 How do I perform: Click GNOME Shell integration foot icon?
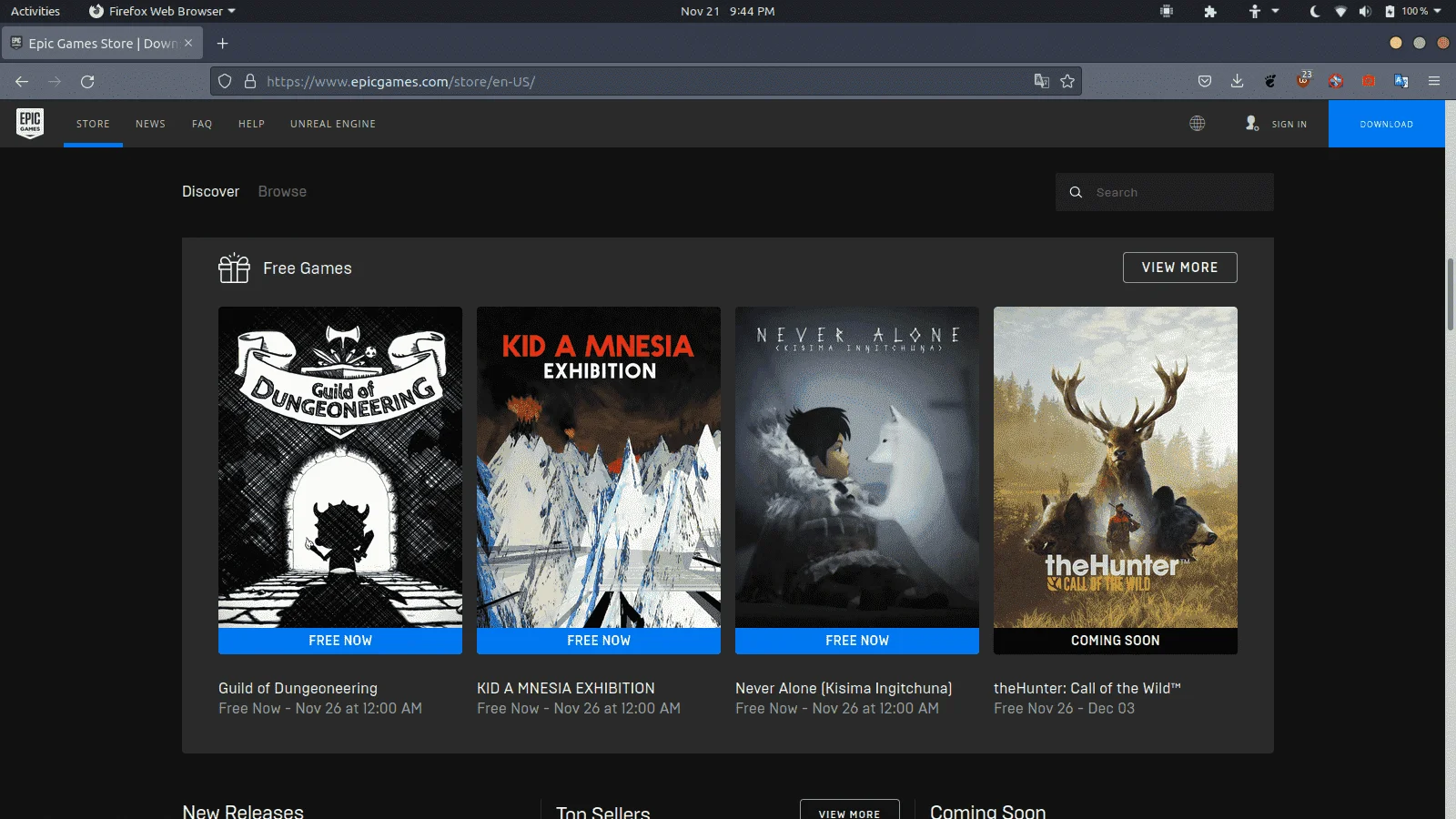(x=1270, y=81)
